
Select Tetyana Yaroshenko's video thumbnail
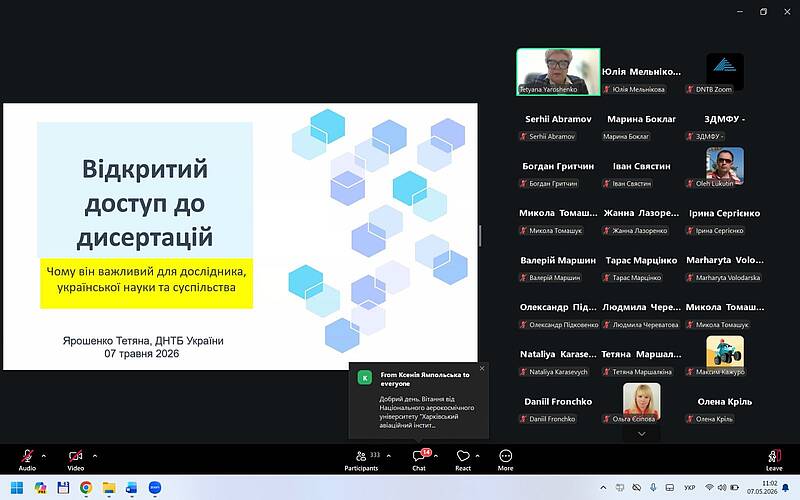[558, 72]
